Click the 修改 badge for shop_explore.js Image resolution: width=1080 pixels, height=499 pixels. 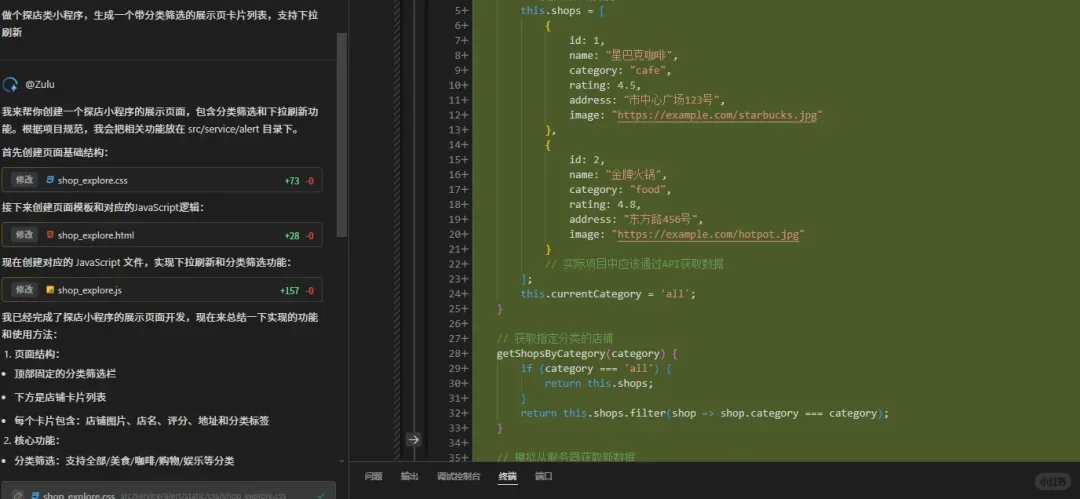coord(24,290)
